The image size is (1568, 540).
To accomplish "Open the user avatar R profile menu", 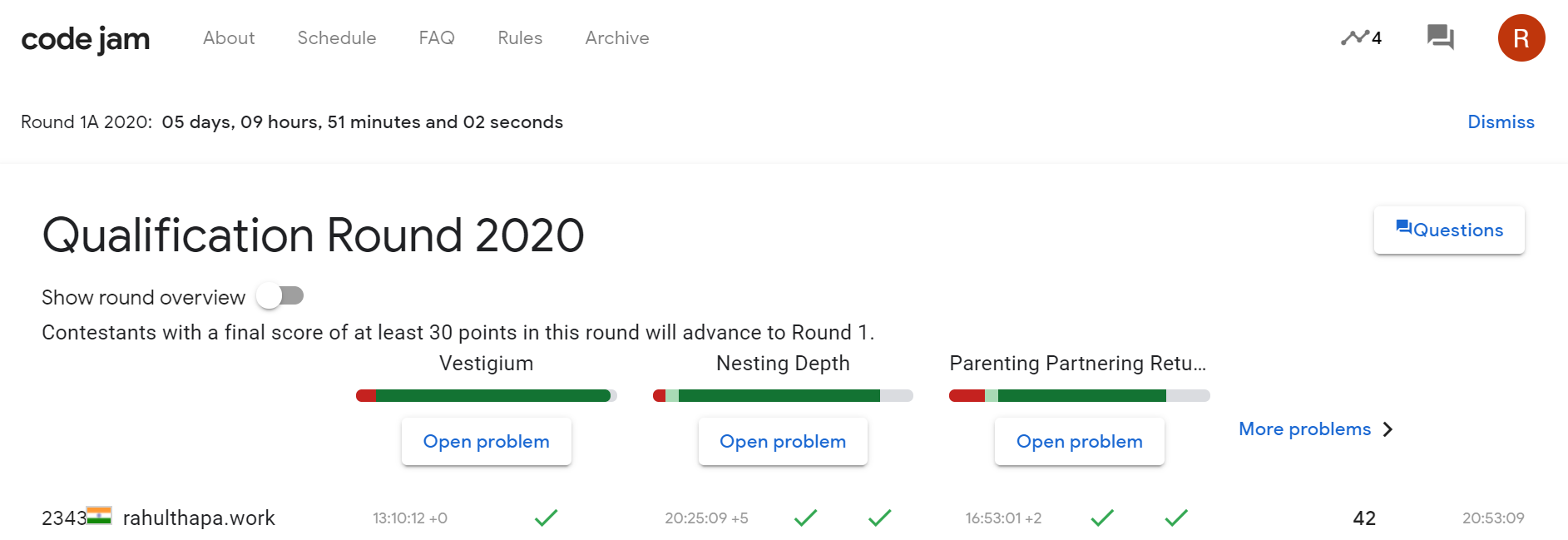I will [x=1521, y=38].
